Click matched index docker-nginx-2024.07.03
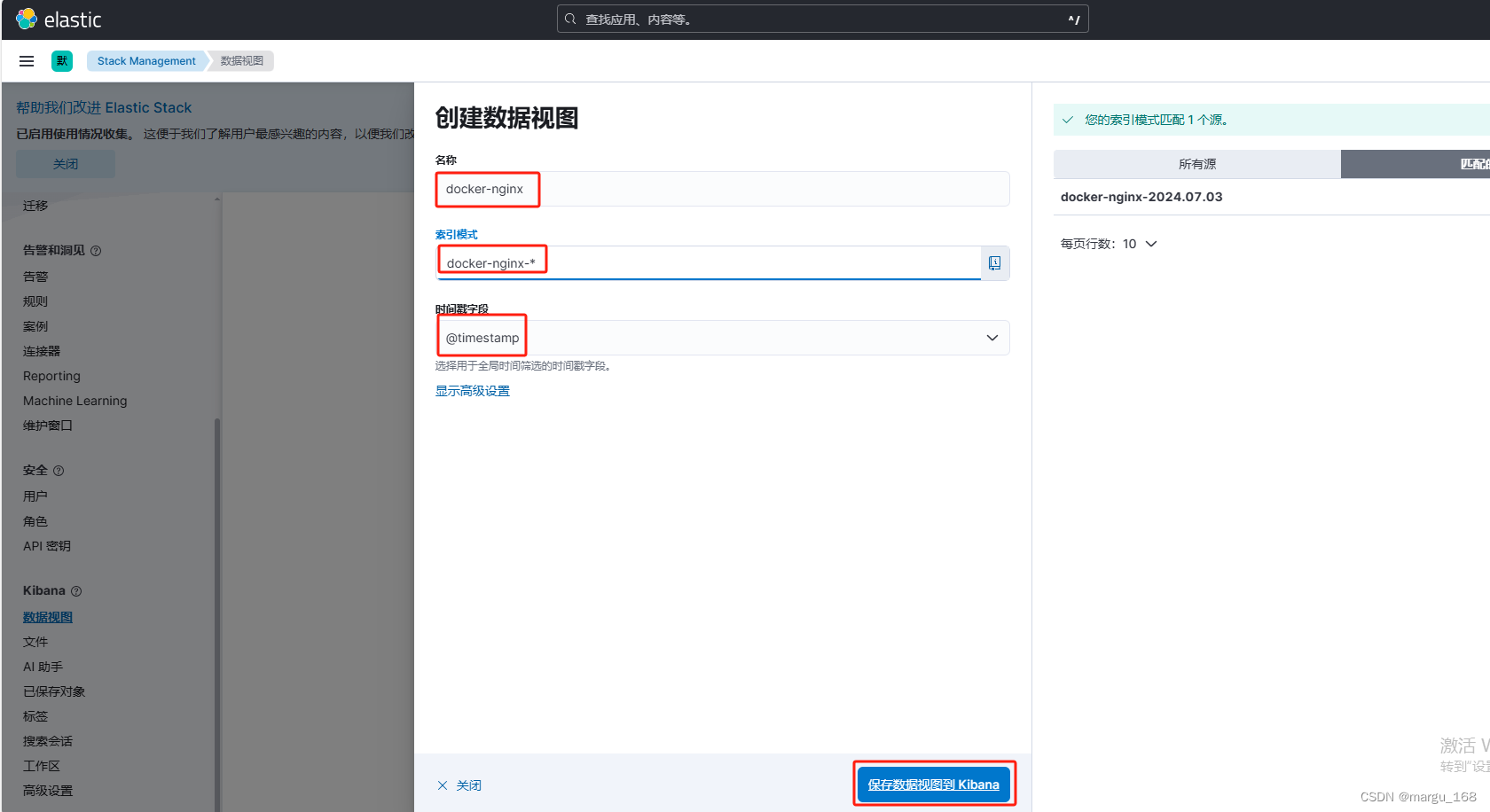The image size is (1490, 812). (1141, 197)
